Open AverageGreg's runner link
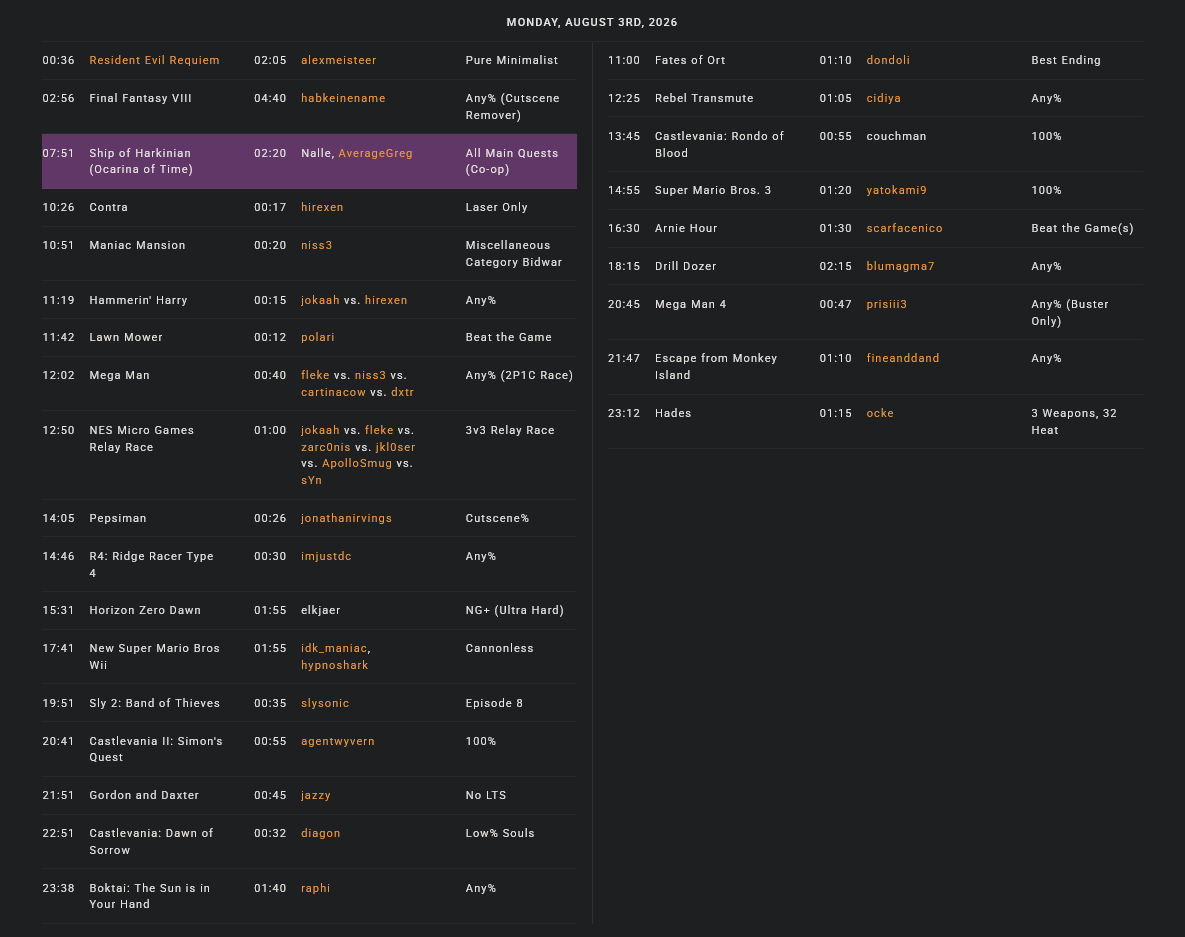 pyautogui.click(x=376, y=153)
